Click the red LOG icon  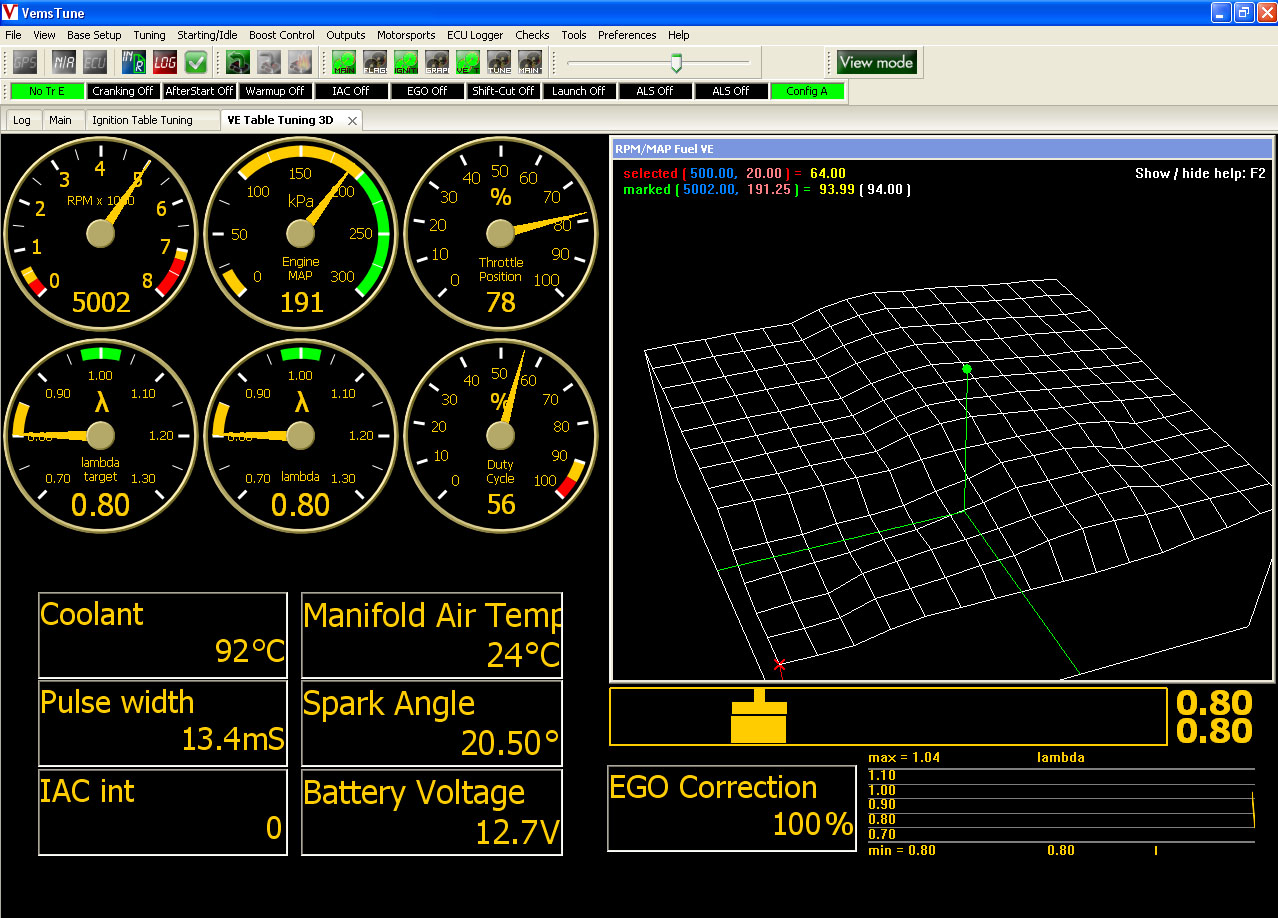click(165, 62)
